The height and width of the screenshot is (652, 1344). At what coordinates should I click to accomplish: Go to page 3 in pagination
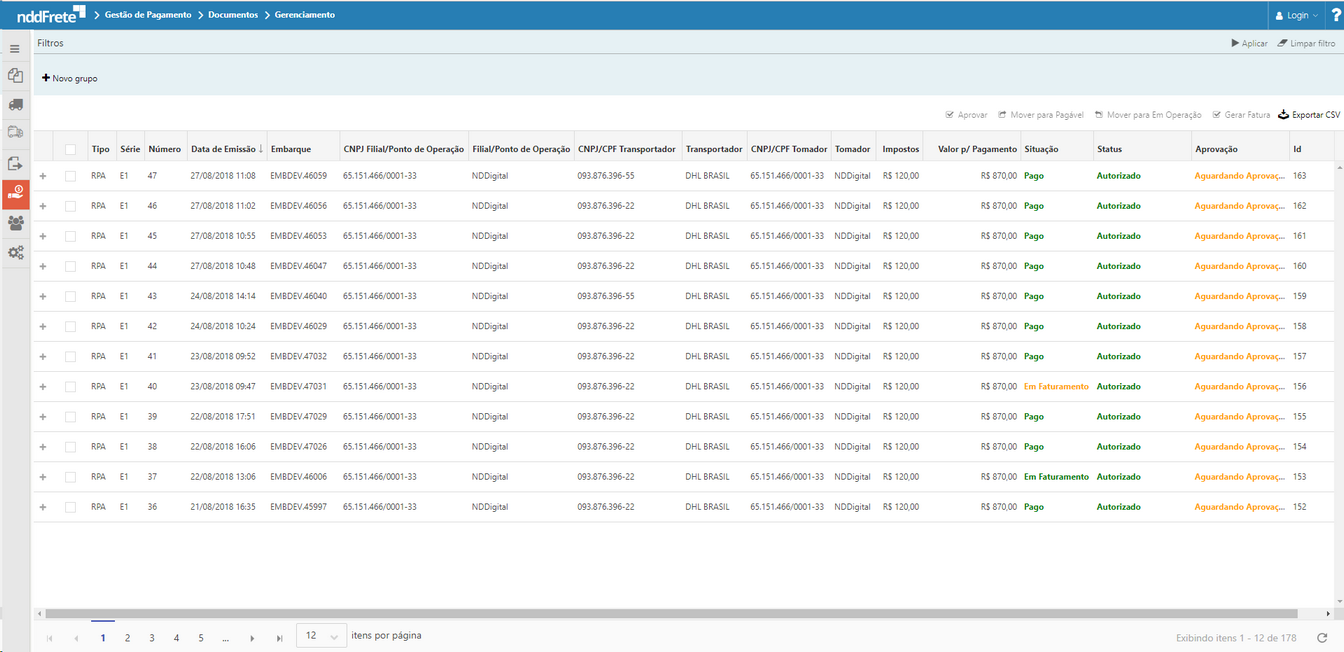pyautogui.click(x=152, y=637)
